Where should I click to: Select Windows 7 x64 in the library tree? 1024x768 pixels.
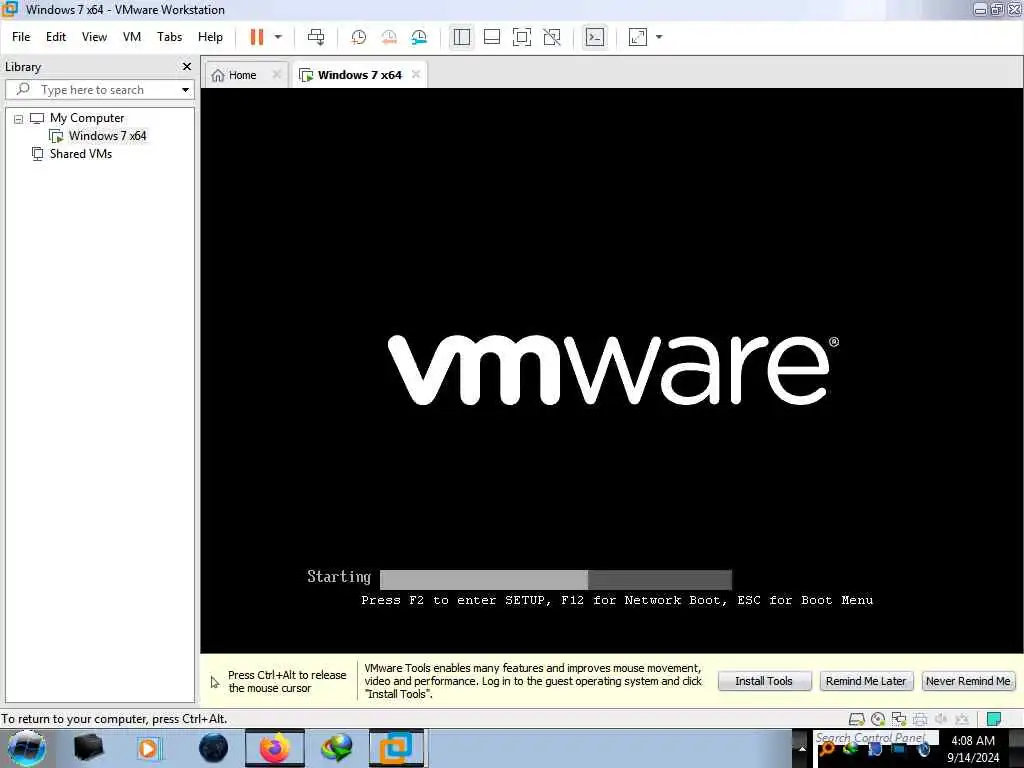(x=107, y=136)
